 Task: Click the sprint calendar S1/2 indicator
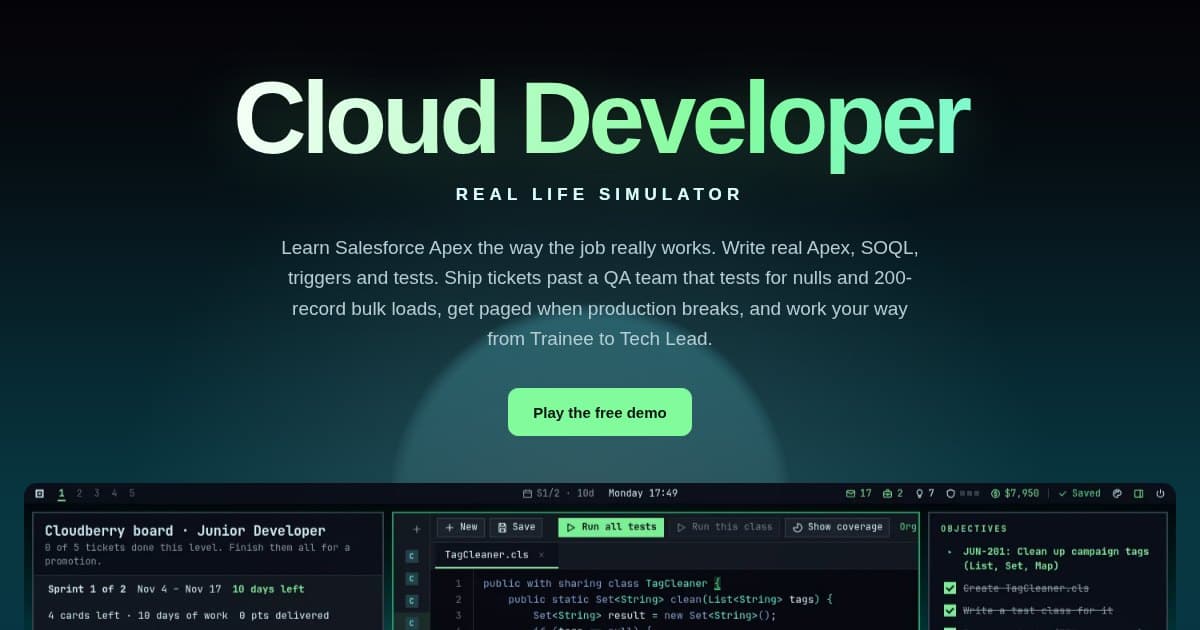pyautogui.click(x=558, y=493)
